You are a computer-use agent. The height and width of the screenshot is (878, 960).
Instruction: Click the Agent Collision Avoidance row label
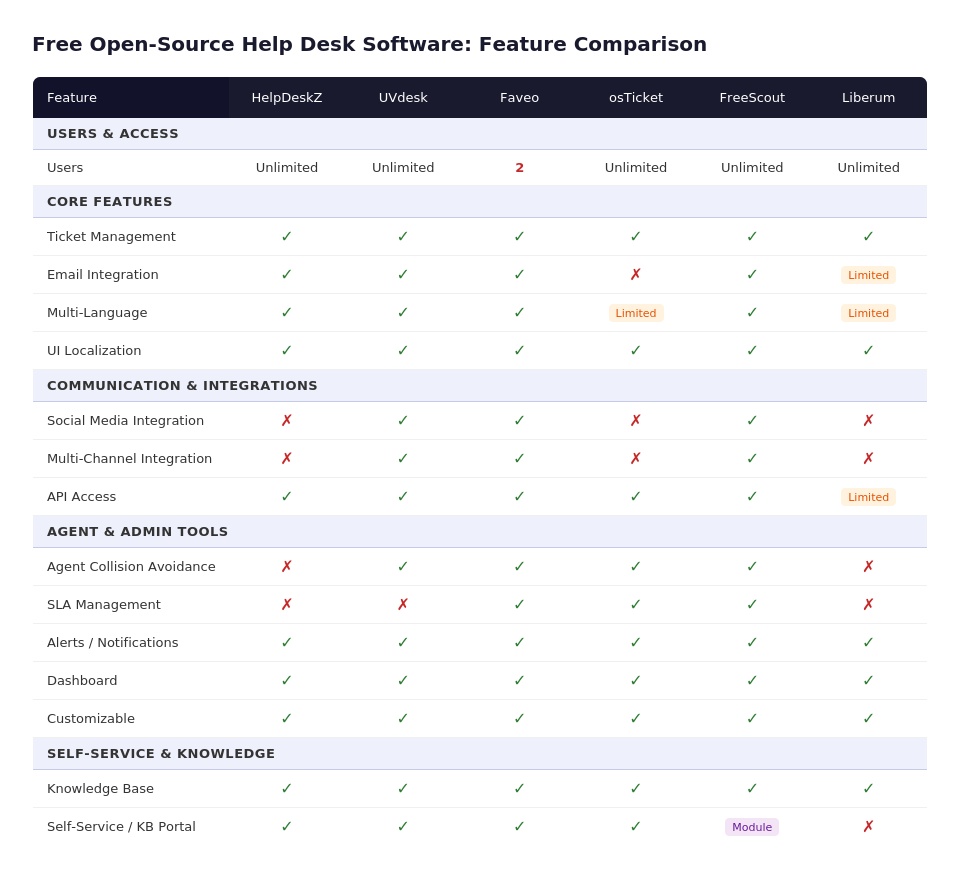[x=131, y=566]
